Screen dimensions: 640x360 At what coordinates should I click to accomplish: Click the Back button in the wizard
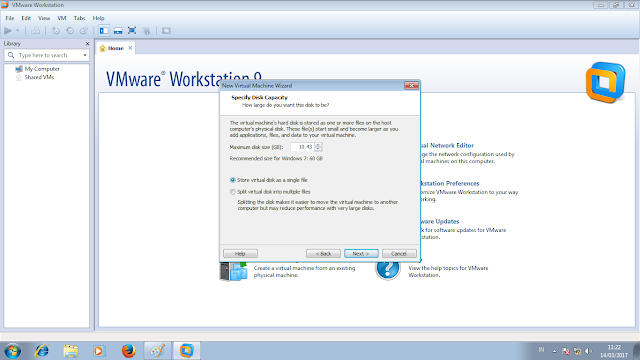pos(323,253)
